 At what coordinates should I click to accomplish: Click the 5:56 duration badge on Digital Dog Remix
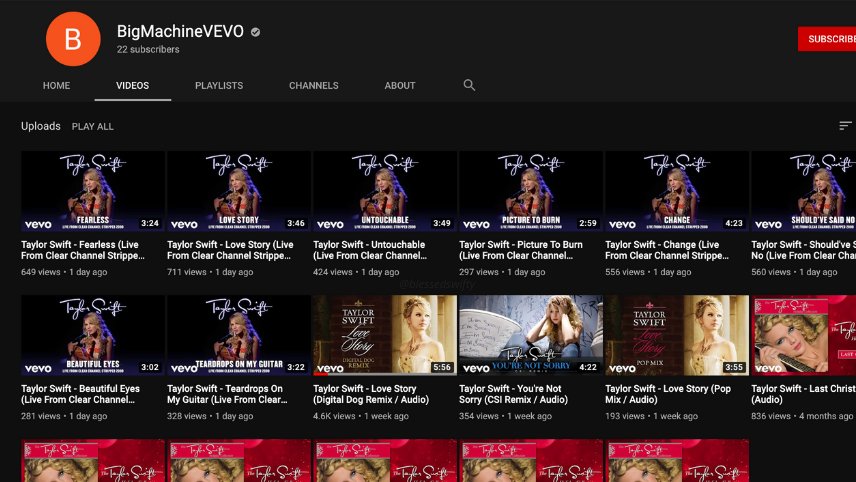tap(442, 367)
